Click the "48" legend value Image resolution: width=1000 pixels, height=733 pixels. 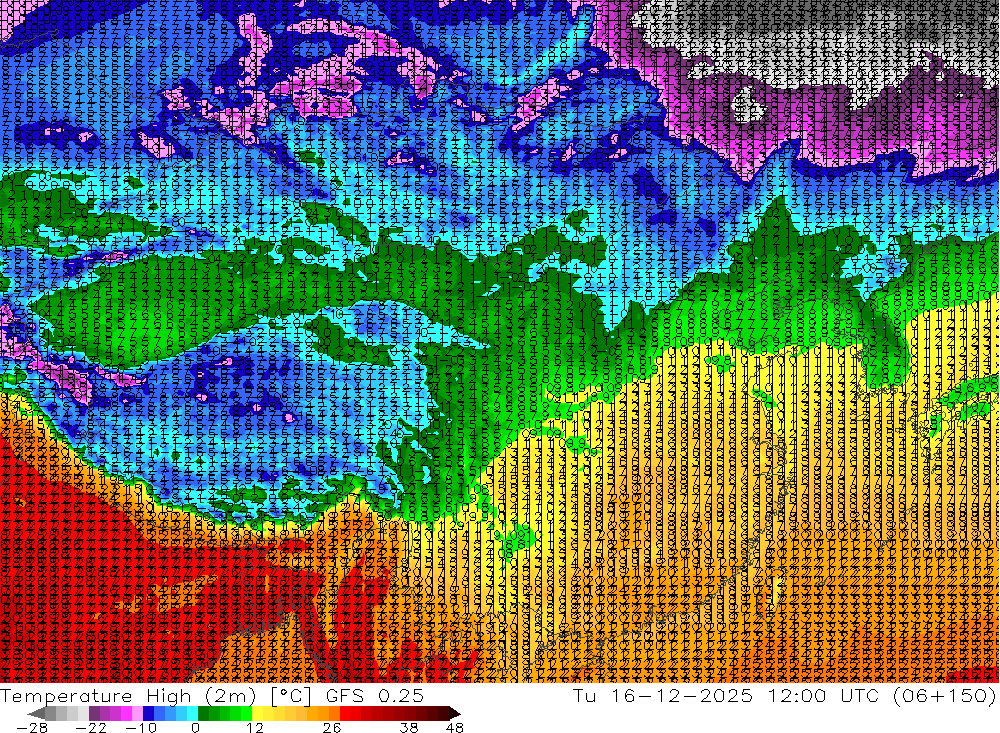click(x=455, y=728)
